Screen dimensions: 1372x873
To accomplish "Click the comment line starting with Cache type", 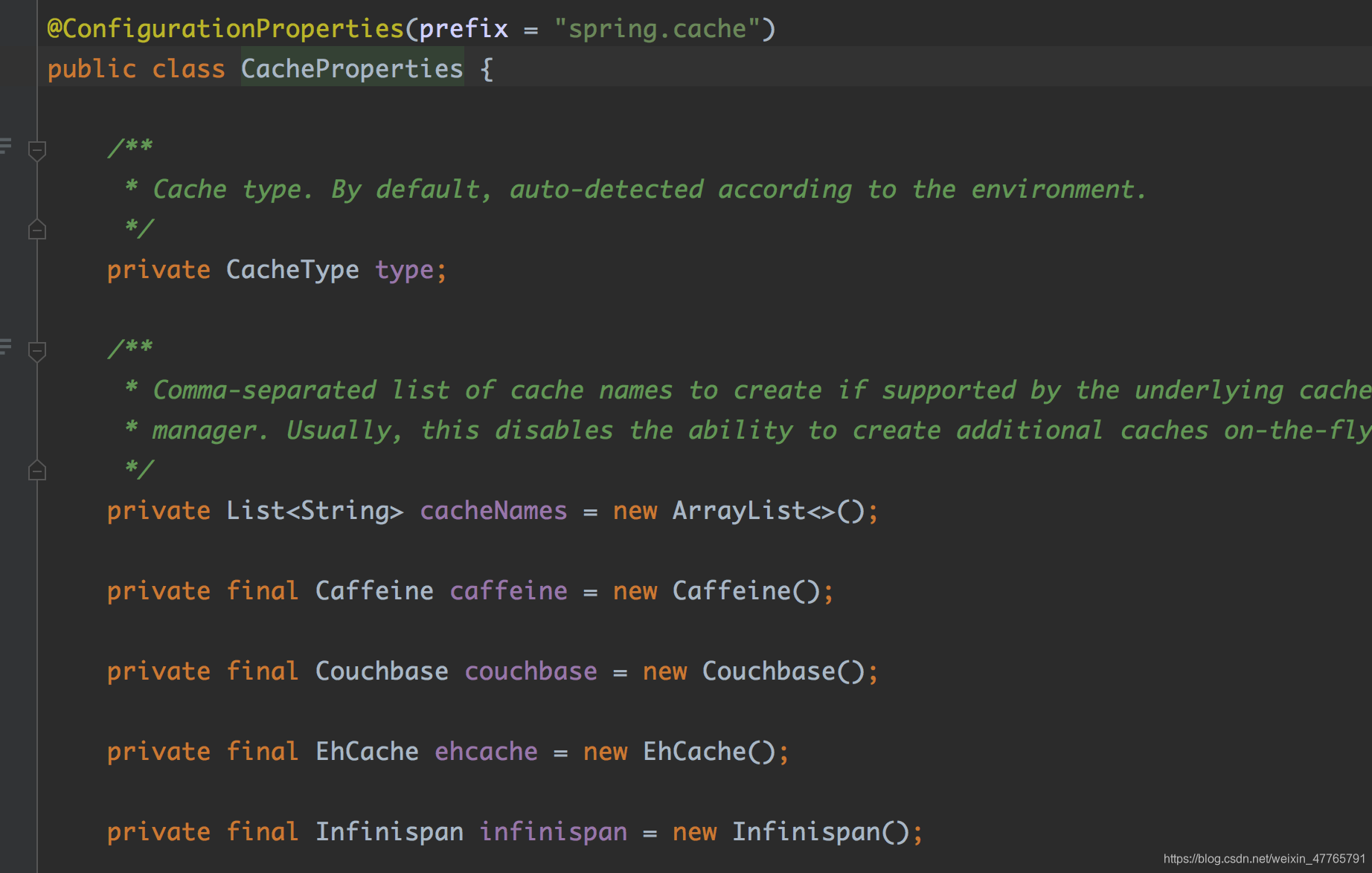I will click(636, 189).
